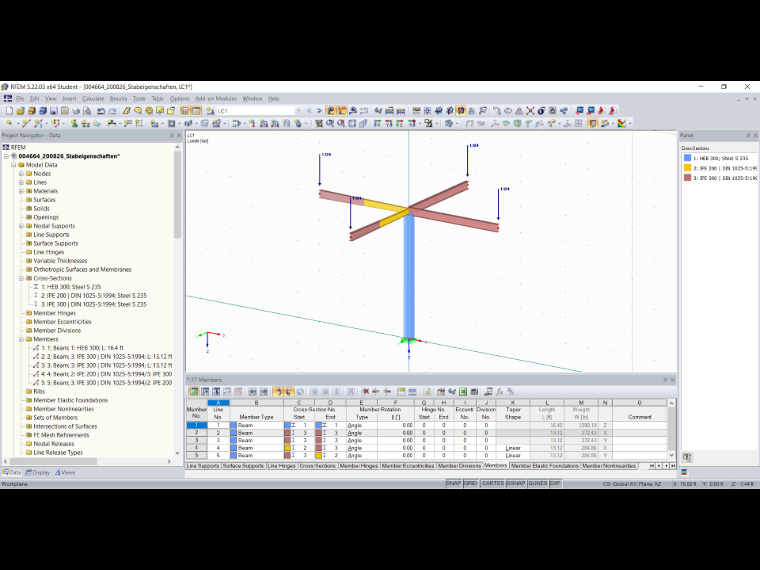This screenshot has height=570, width=760.
Task: Open the Results menu
Action: click(x=118, y=98)
